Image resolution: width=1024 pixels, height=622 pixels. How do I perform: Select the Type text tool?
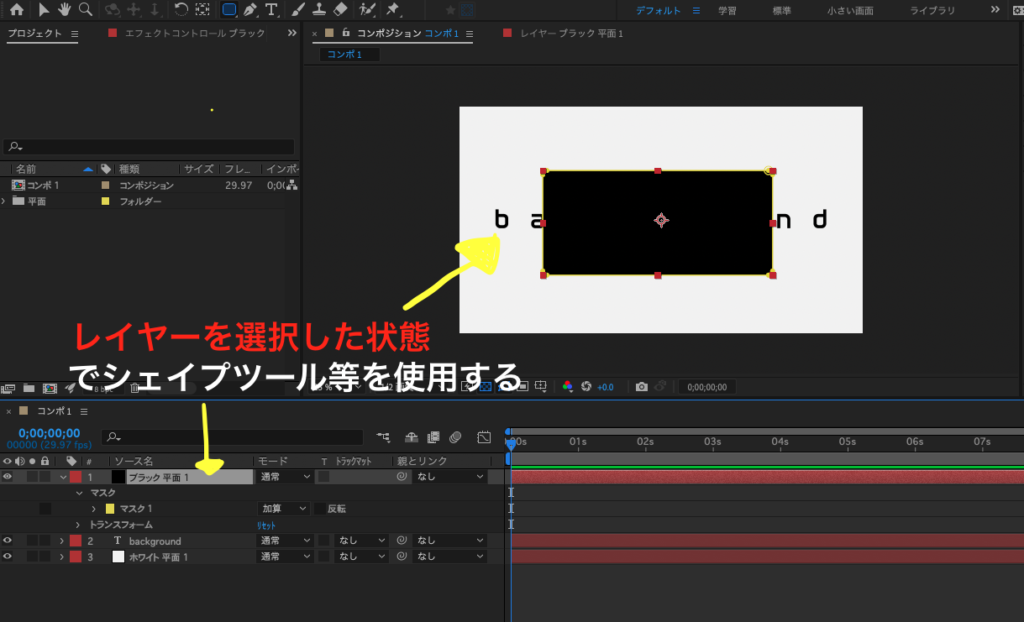271,10
